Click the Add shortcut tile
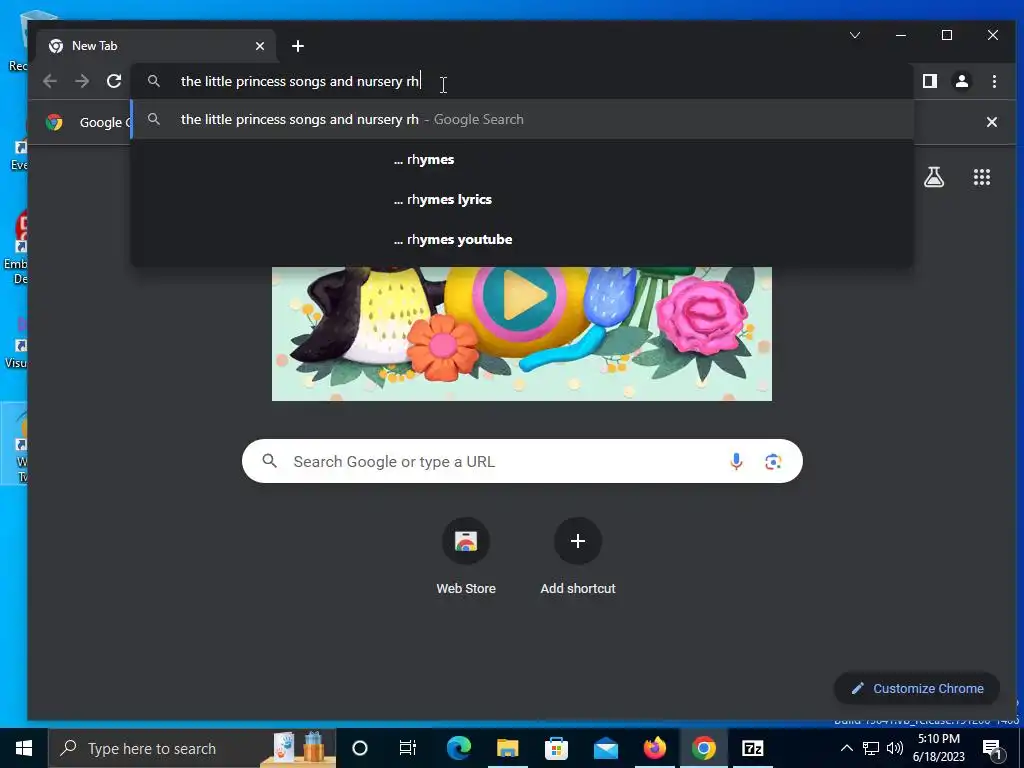1024x768 pixels. click(577, 556)
